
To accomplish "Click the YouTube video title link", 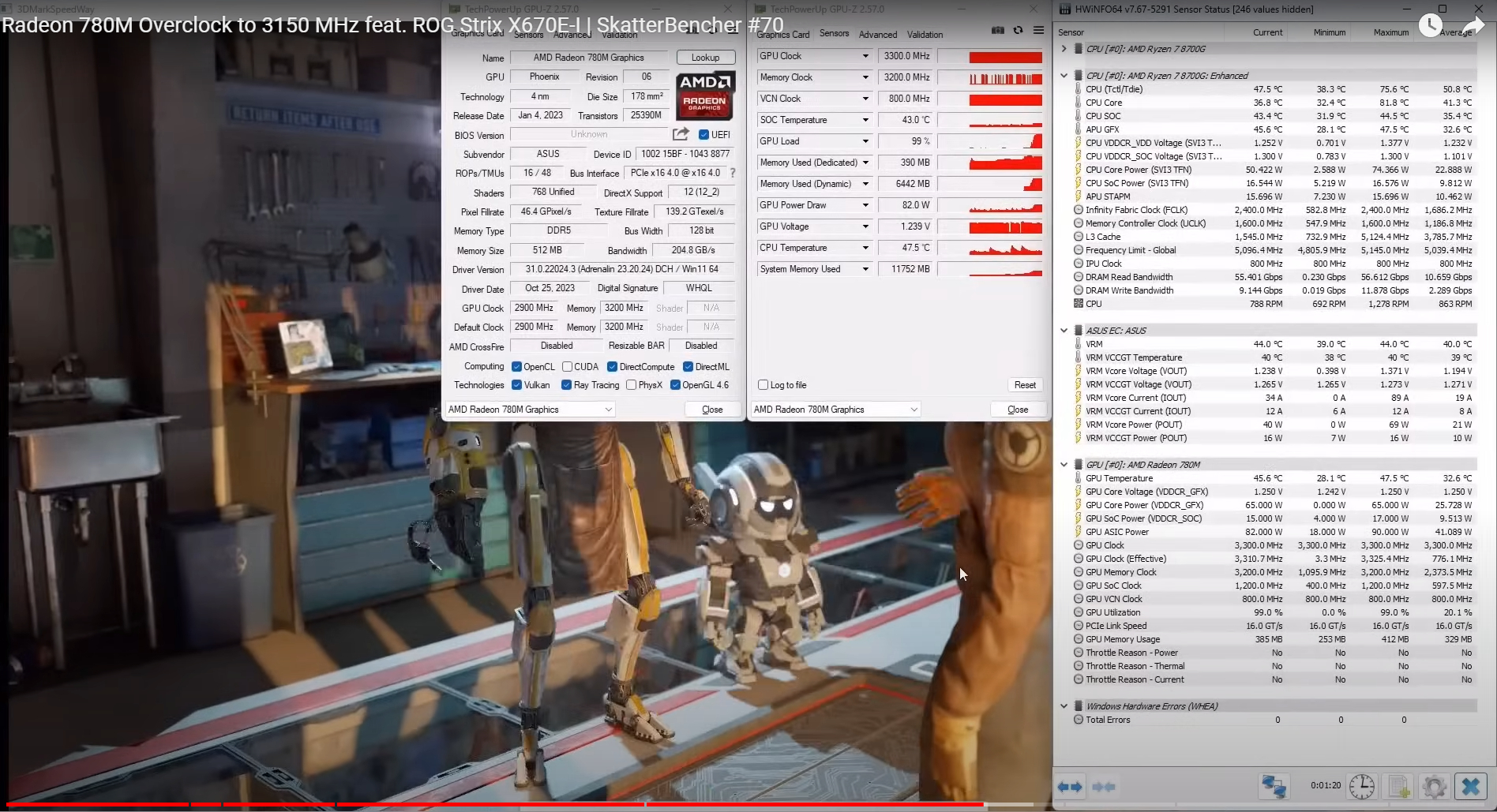I will pyautogui.click(x=392, y=25).
